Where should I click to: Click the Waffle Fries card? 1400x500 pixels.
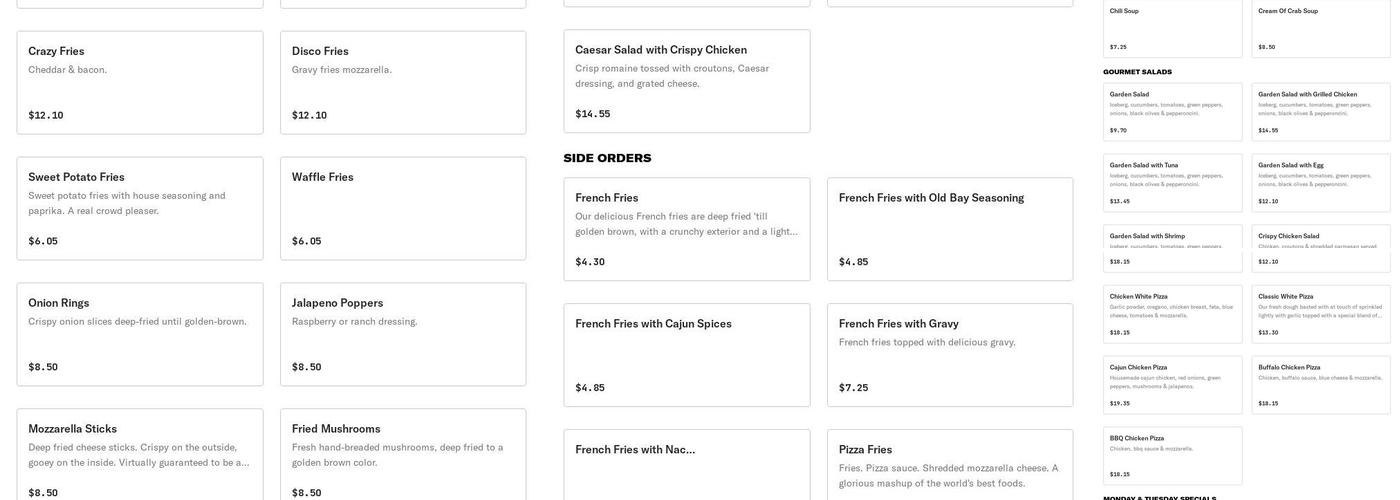403,208
